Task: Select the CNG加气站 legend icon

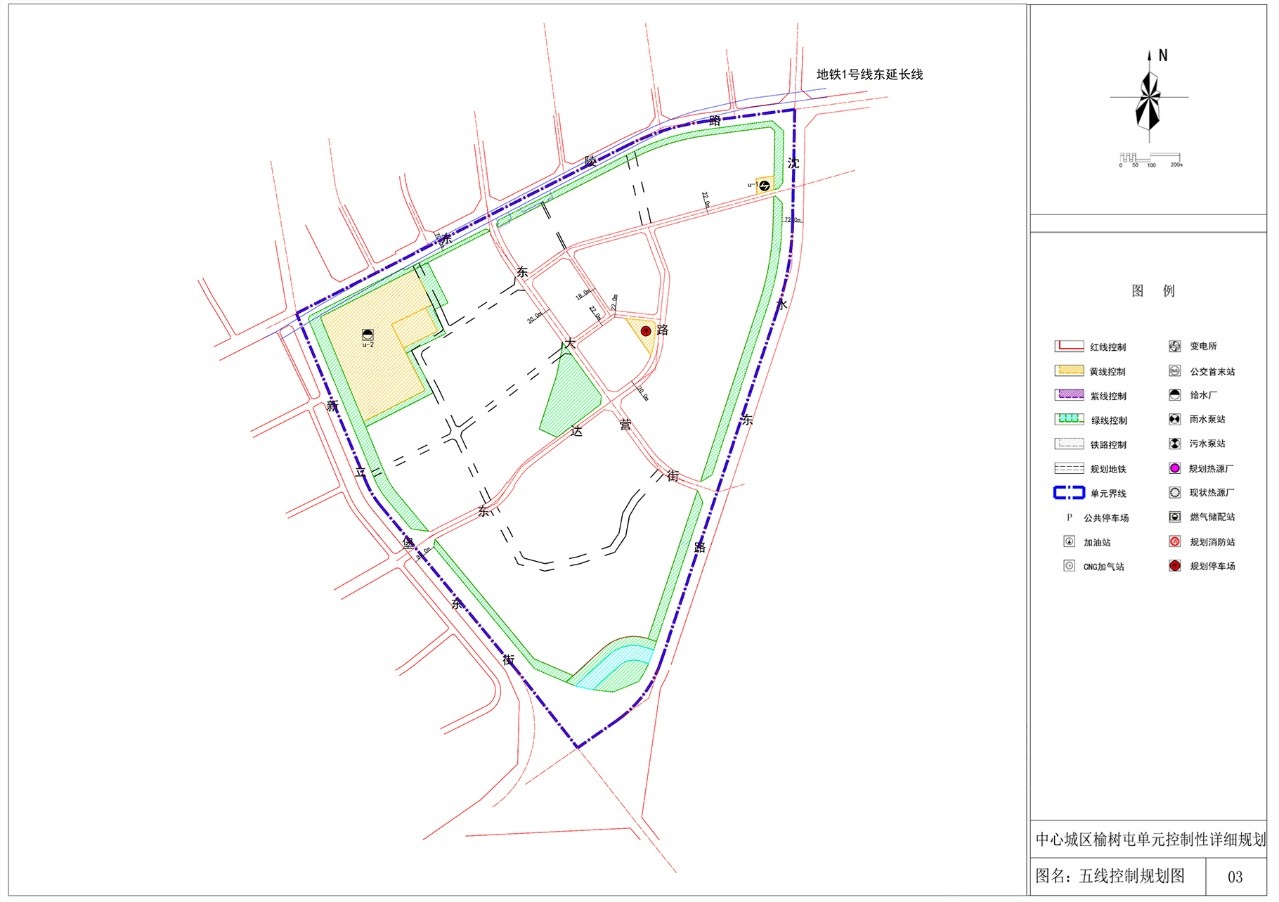Action: click(x=1069, y=566)
